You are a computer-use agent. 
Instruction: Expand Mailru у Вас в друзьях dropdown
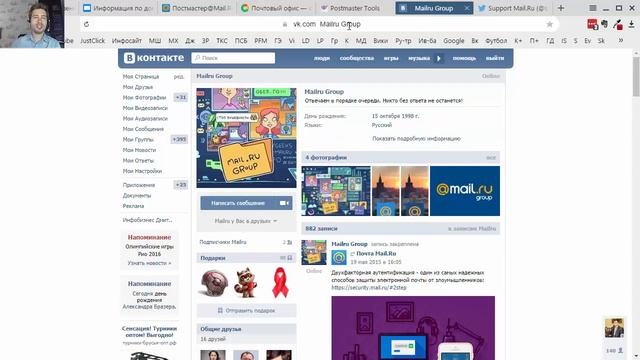[246, 221]
